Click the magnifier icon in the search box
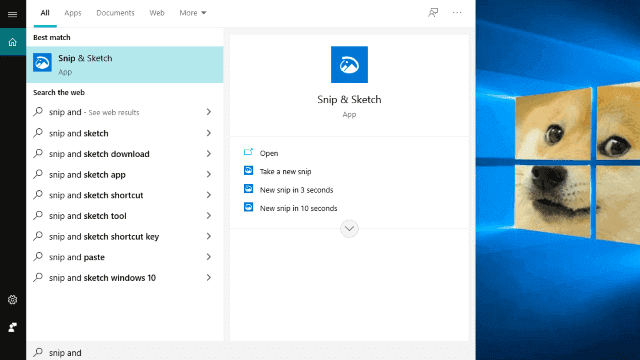The height and width of the screenshot is (360, 640). tap(38, 352)
